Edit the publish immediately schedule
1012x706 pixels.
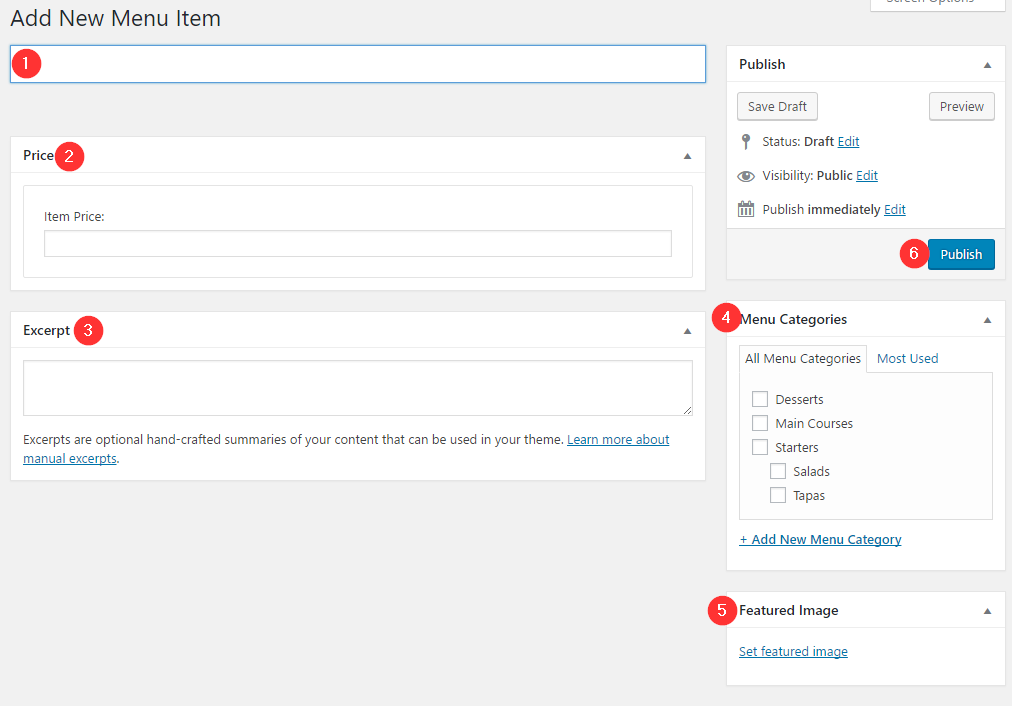click(x=895, y=210)
